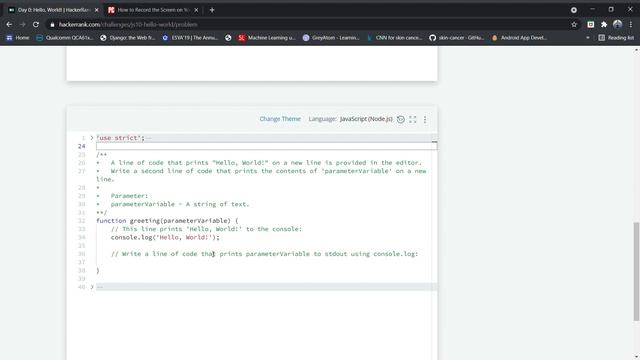This screenshot has height=360, width=640.
Task: Open the Extensions puzzle icon
Action: click(x=604, y=24)
